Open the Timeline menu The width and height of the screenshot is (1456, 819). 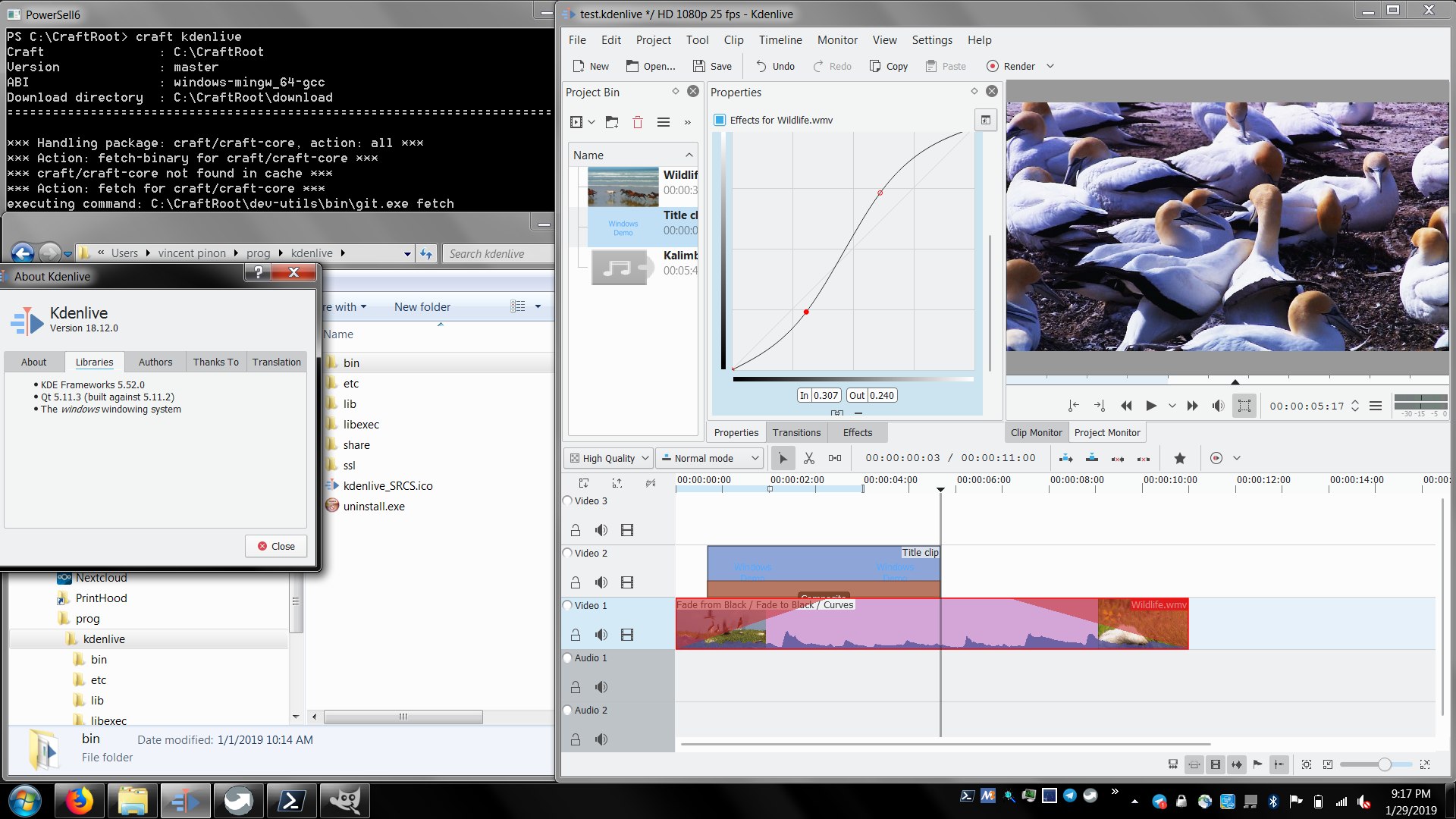(780, 40)
